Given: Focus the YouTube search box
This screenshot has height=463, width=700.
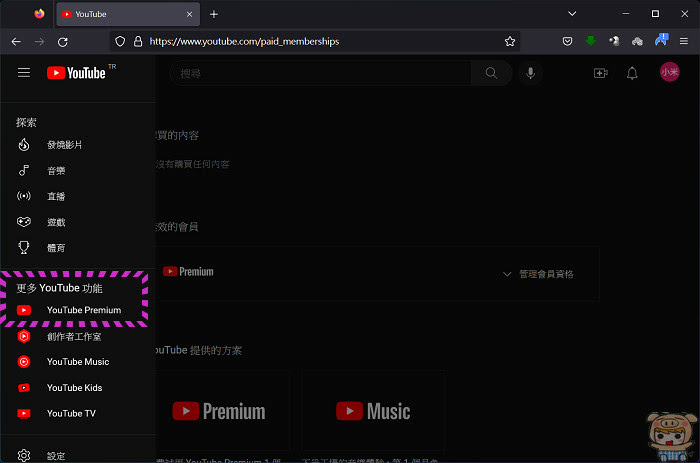Looking at the screenshot, I should [x=320, y=73].
